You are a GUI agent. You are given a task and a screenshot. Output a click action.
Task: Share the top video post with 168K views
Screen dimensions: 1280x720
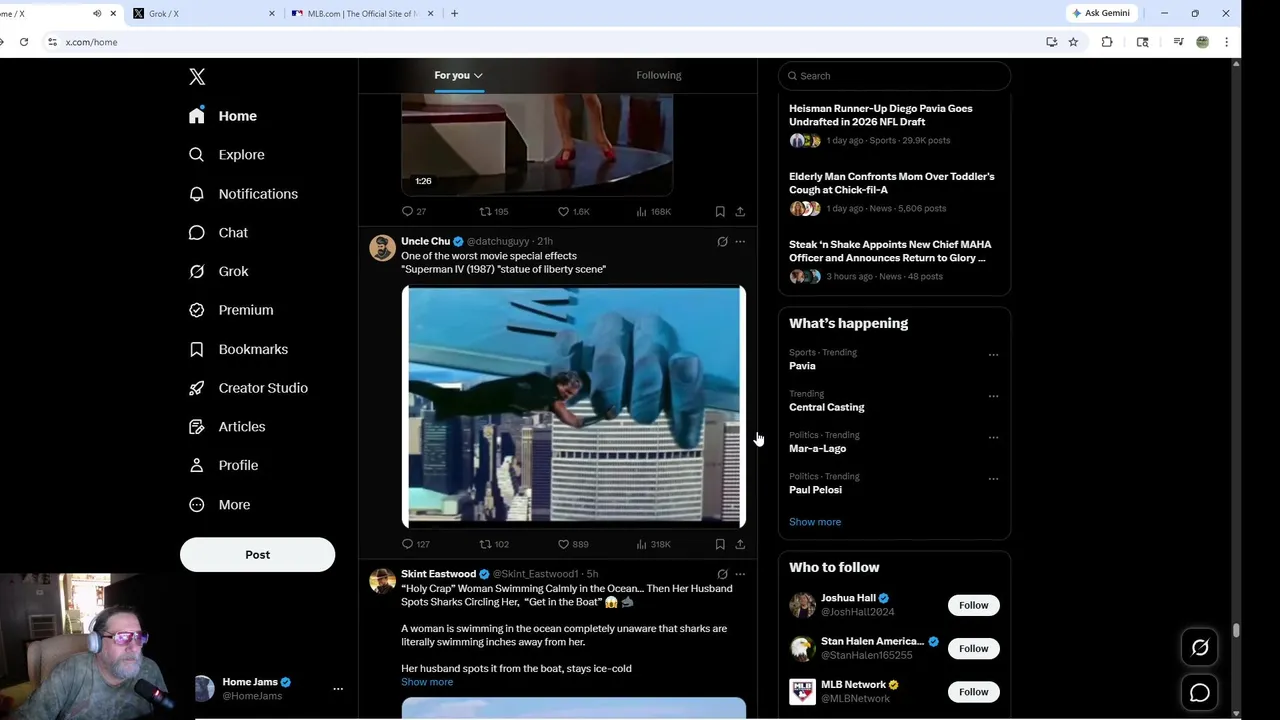[740, 212]
